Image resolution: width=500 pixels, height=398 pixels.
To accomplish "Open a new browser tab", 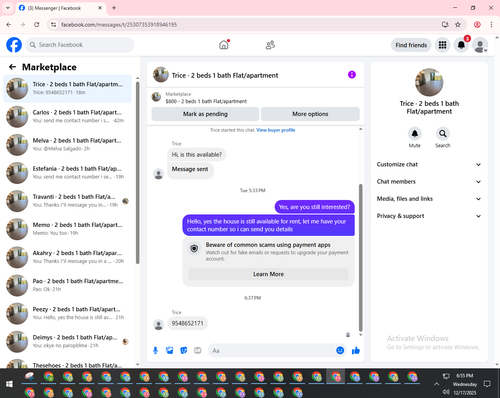I will click(x=114, y=8).
